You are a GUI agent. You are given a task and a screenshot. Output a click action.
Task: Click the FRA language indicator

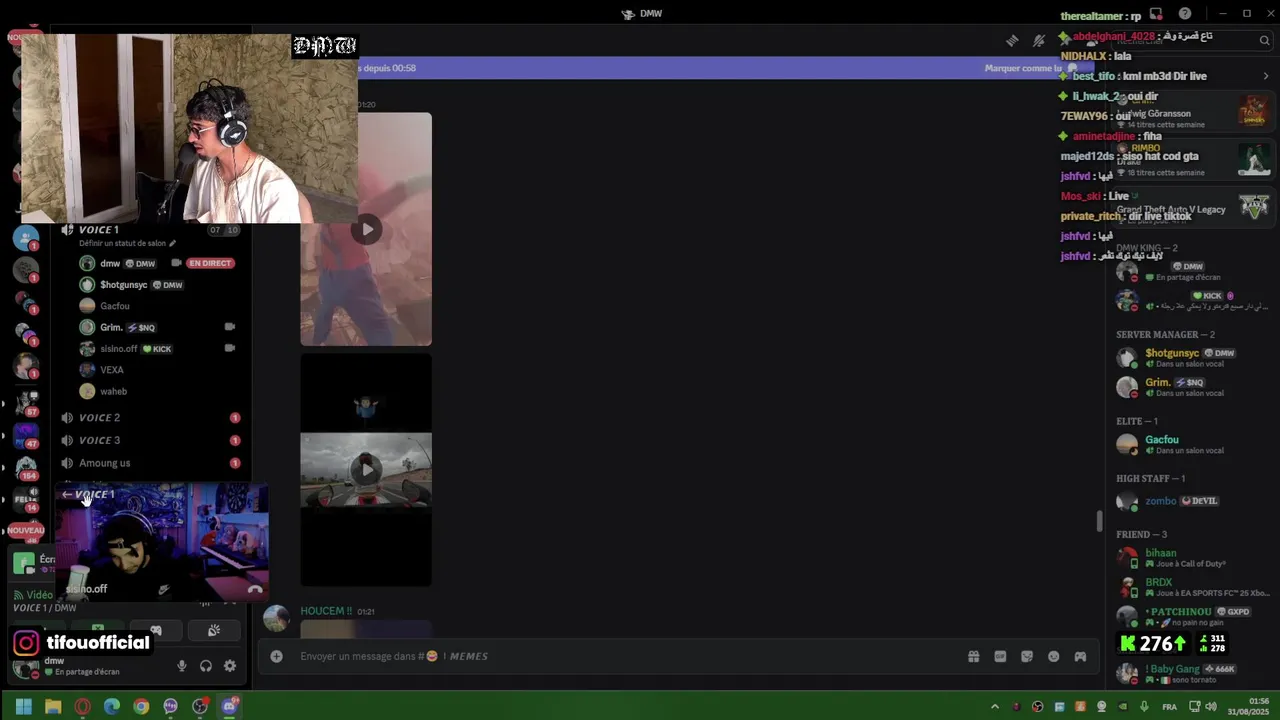tap(1169, 707)
